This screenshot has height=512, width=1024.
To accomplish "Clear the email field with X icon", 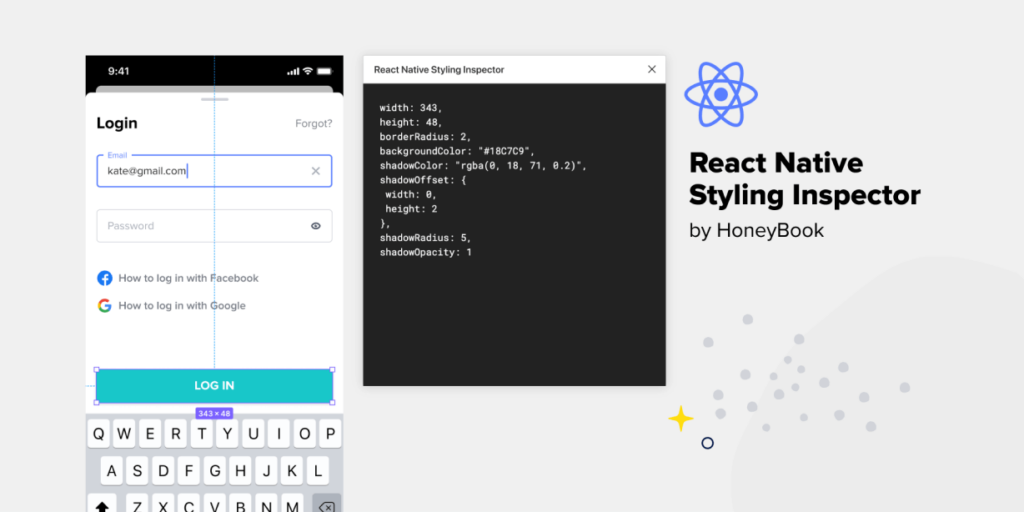I will pos(315,171).
